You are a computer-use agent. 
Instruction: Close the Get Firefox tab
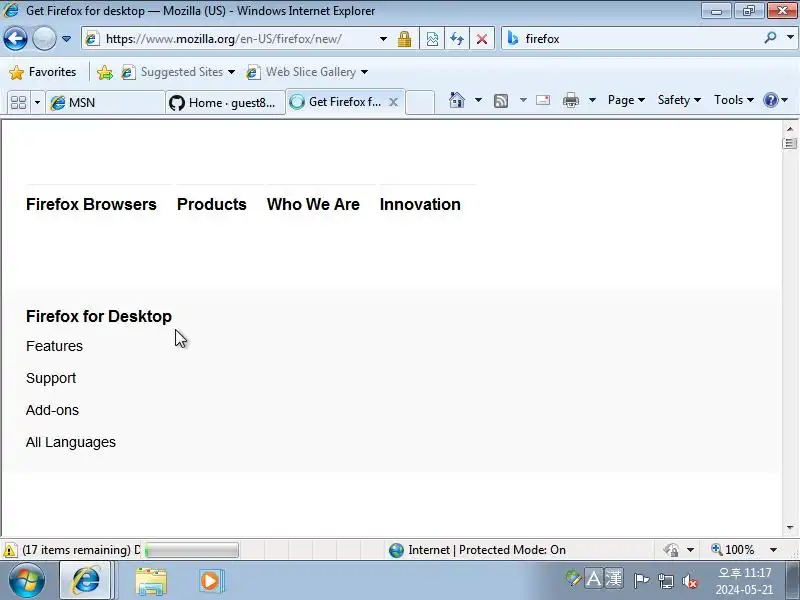(x=393, y=102)
